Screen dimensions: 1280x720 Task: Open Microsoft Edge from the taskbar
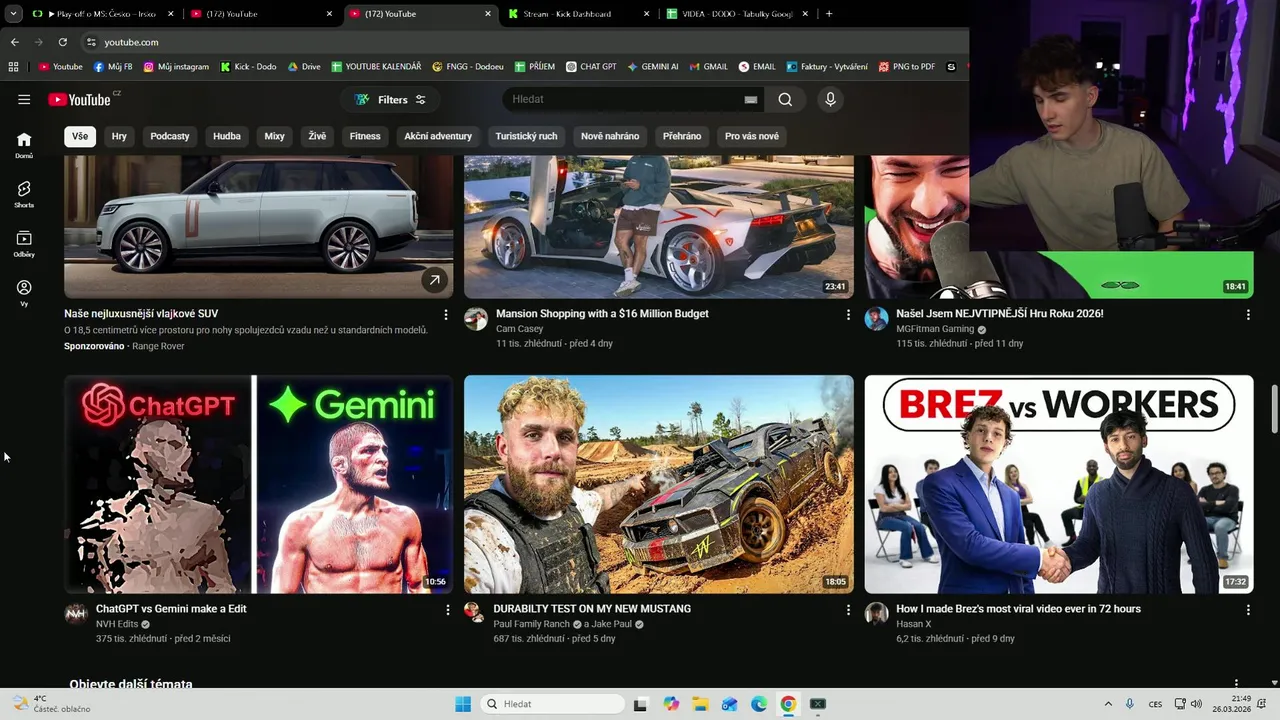[759, 704]
